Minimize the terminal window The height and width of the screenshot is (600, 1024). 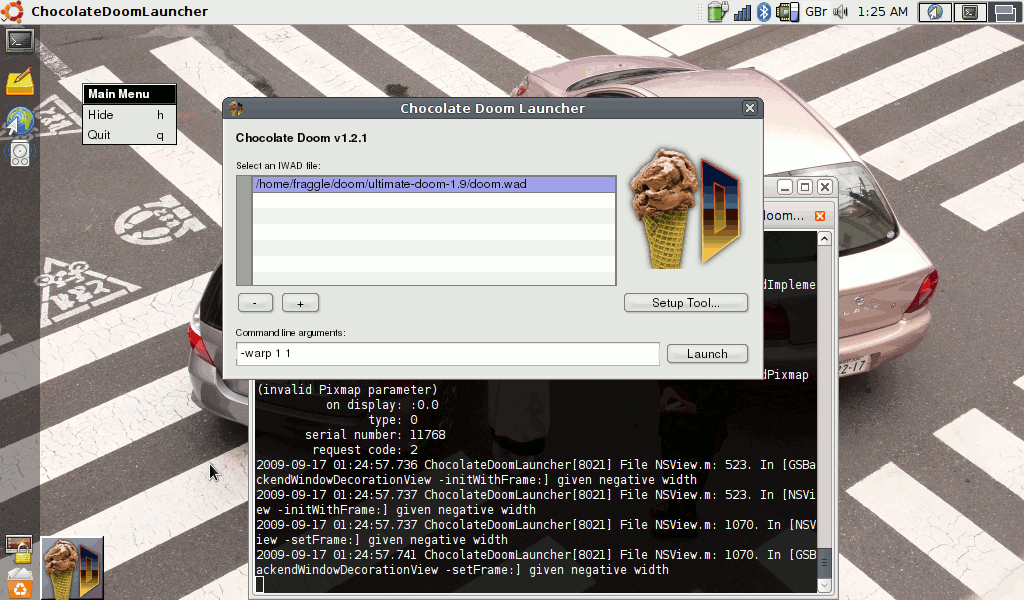[x=785, y=187]
